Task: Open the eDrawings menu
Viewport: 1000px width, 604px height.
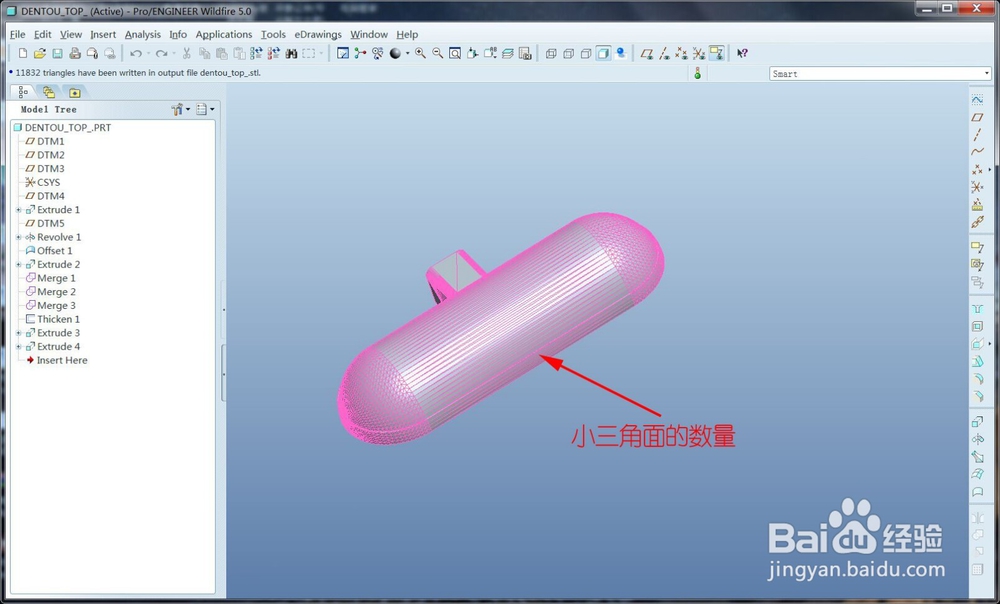Action: [x=317, y=33]
